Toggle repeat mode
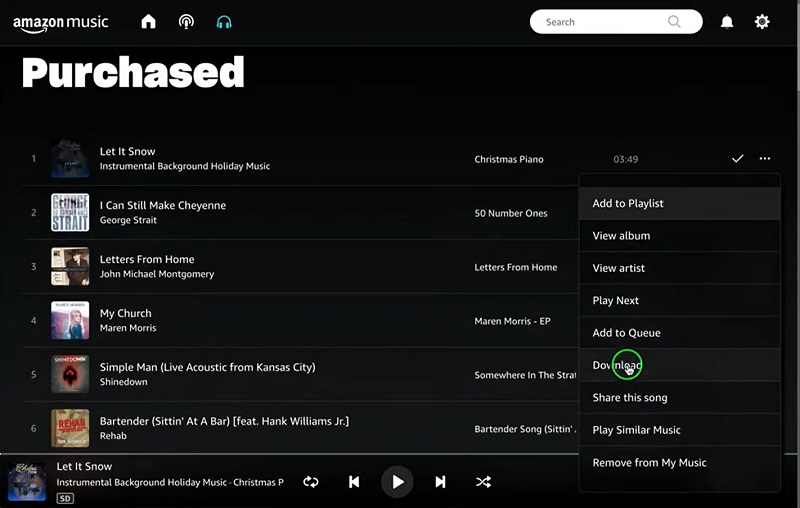 tap(311, 482)
